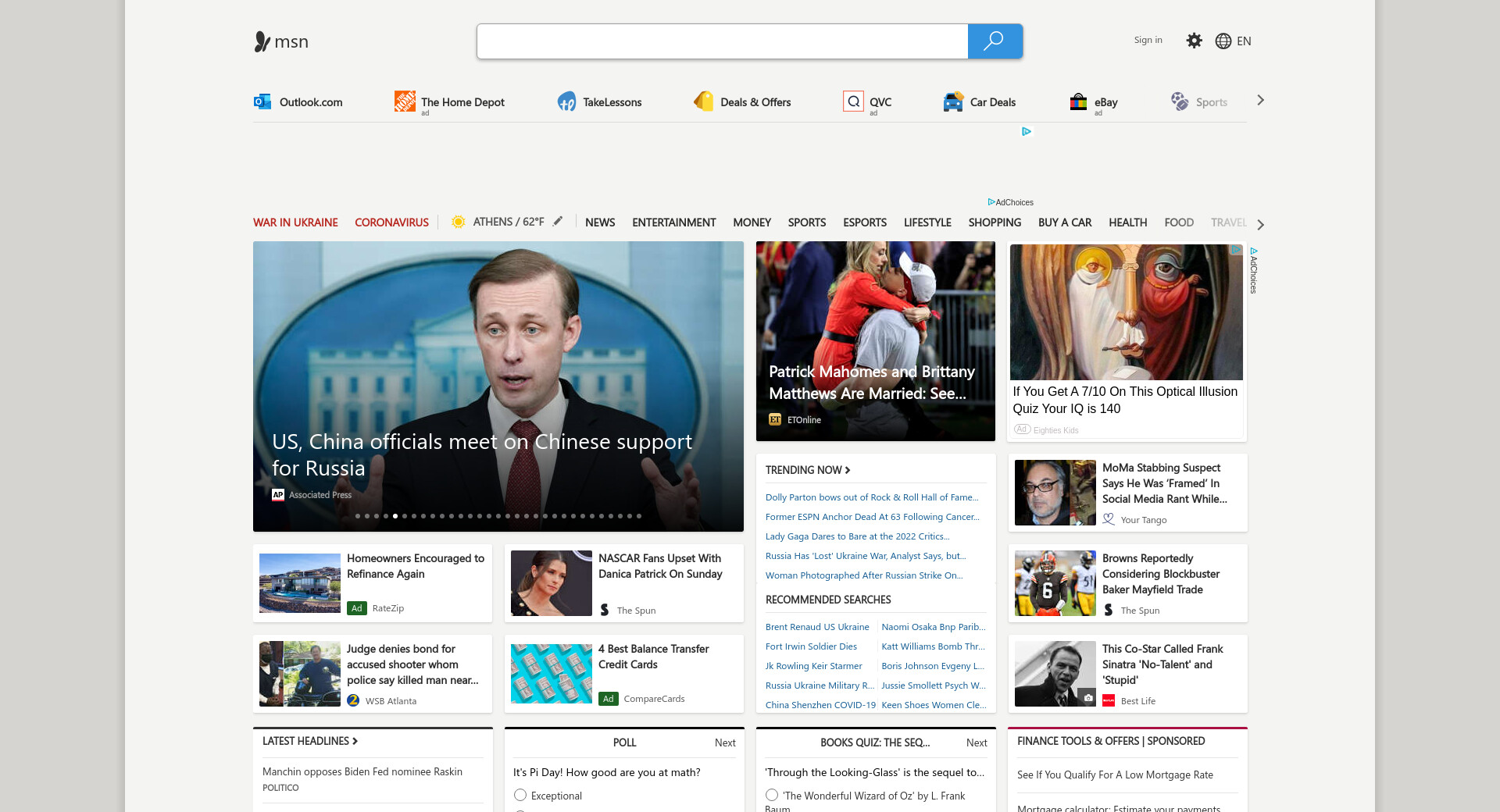Click the Car Deals shortcut icon

click(x=952, y=101)
